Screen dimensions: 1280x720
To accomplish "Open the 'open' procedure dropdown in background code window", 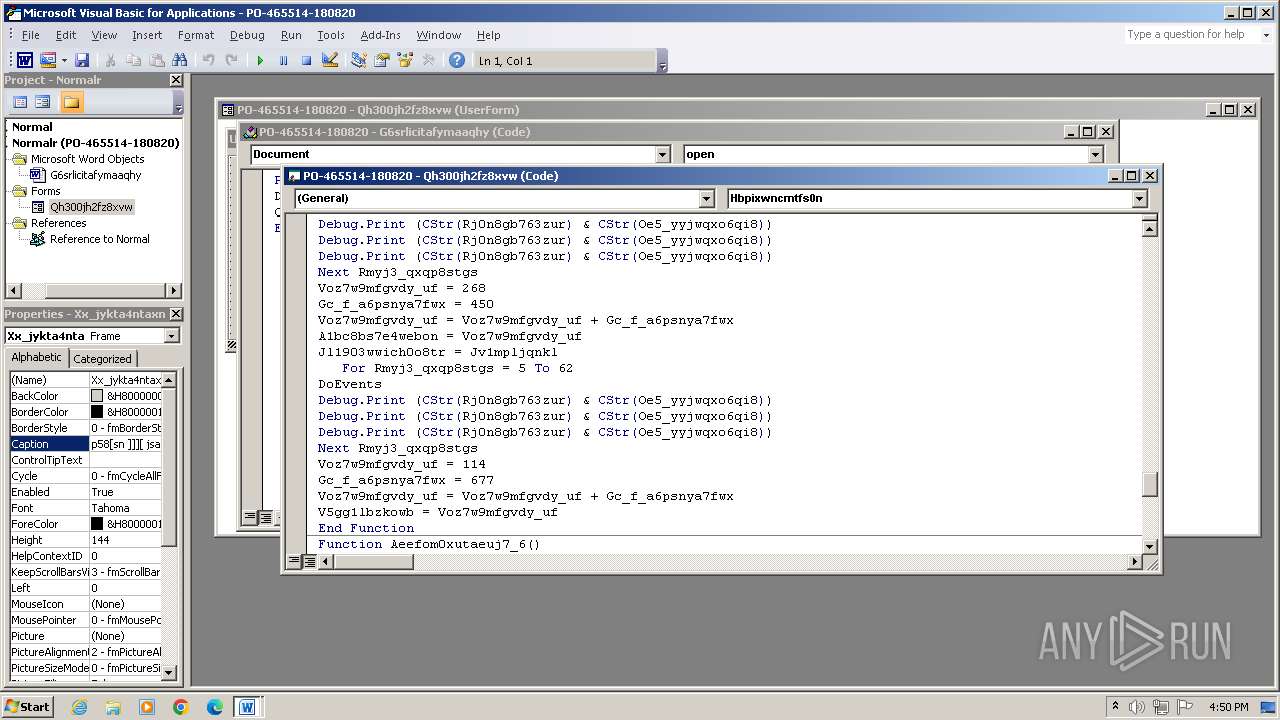I will [1095, 154].
